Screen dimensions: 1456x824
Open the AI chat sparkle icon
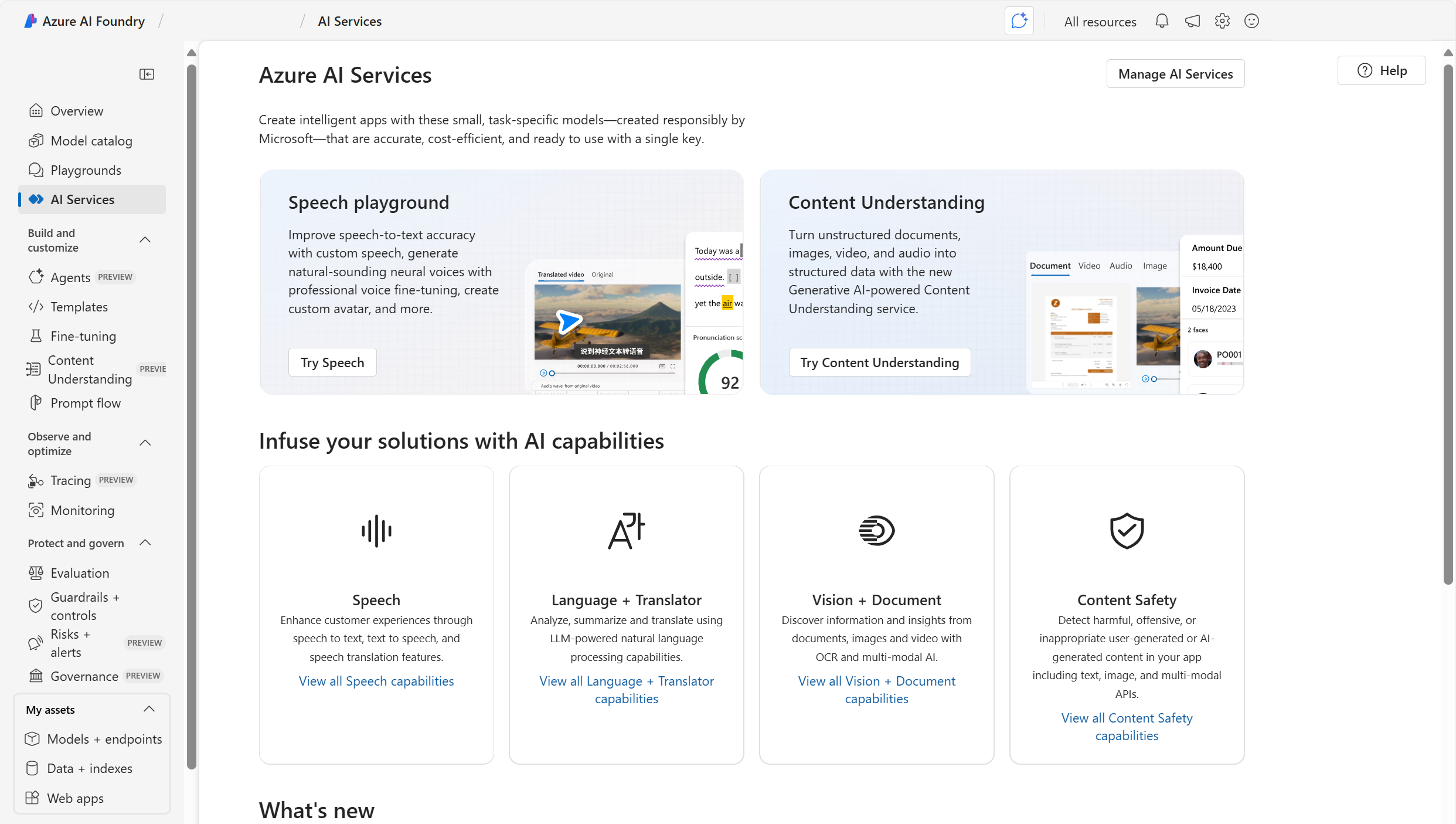click(x=1019, y=21)
